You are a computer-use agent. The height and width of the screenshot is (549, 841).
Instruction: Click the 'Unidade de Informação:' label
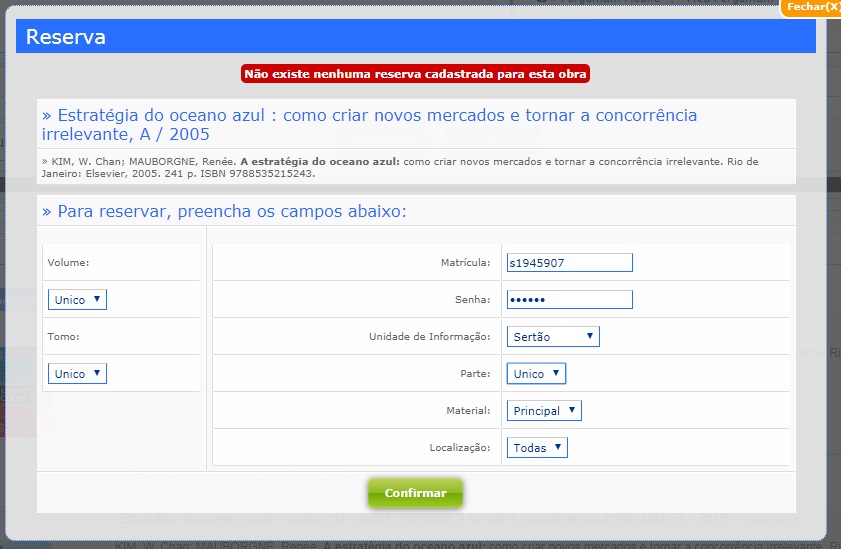(x=430, y=337)
